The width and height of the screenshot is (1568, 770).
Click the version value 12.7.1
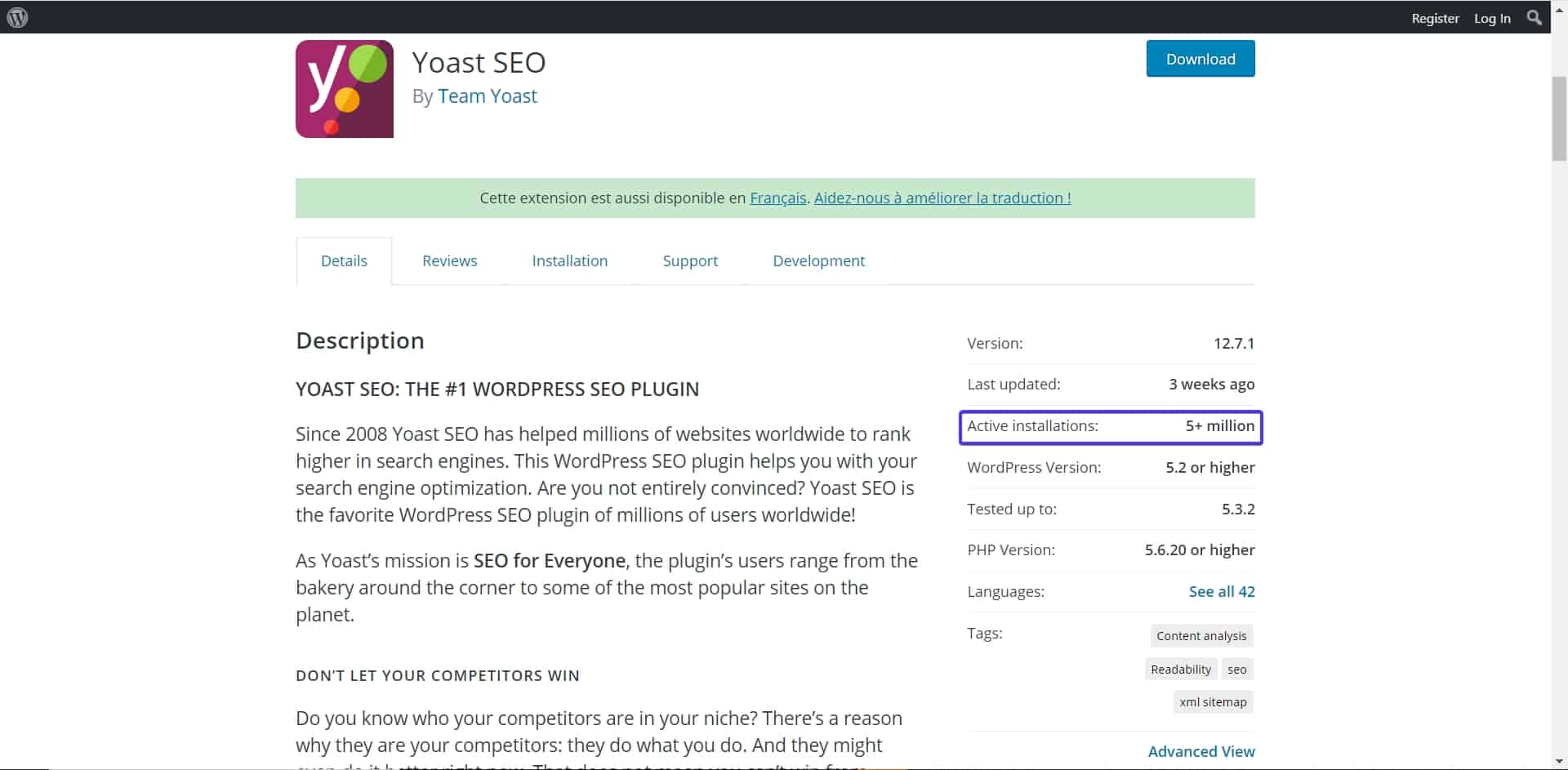tap(1234, 343)
